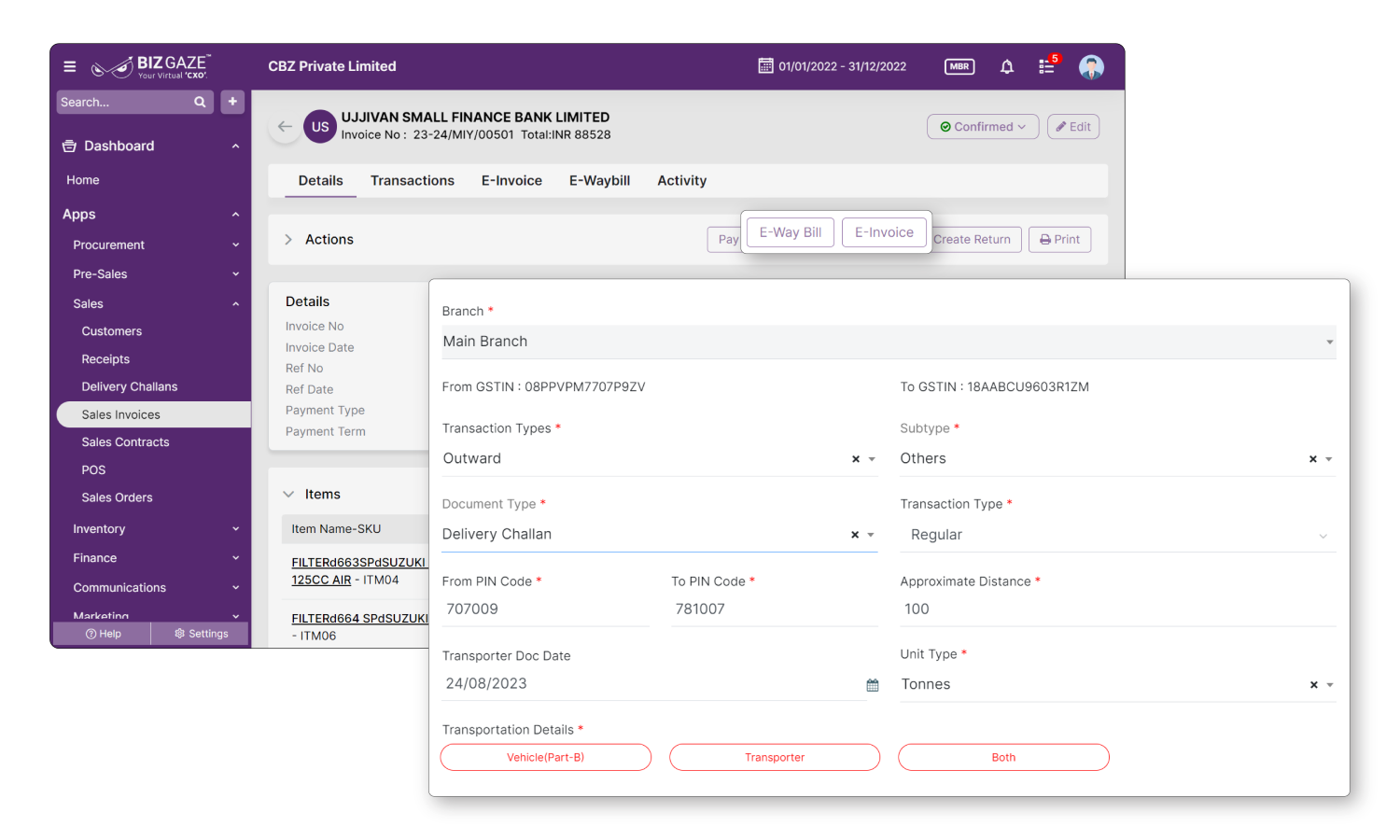
Task: Go to Home in the sidebar
Action: [83, 180]
